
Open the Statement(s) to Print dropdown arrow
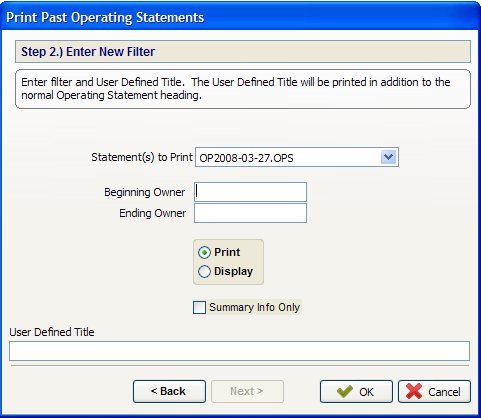click(x=388, y=157)
